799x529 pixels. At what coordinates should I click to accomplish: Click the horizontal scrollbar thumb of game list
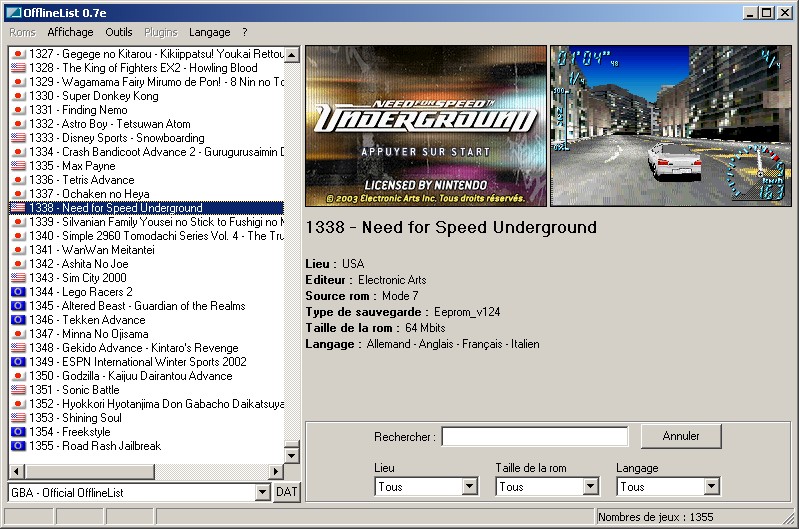89,472
